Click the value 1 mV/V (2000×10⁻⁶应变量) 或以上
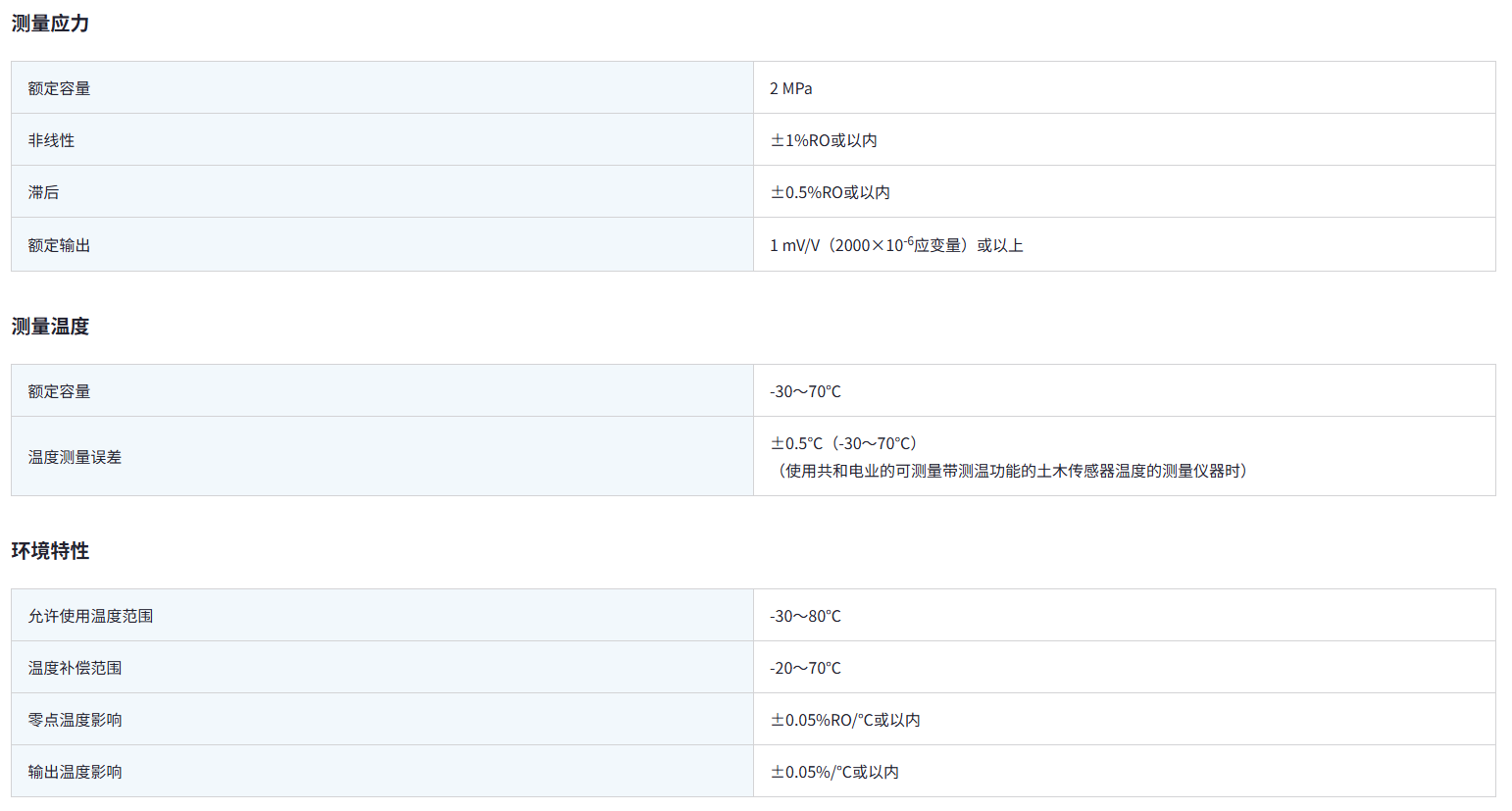 (x=896, y=244)
